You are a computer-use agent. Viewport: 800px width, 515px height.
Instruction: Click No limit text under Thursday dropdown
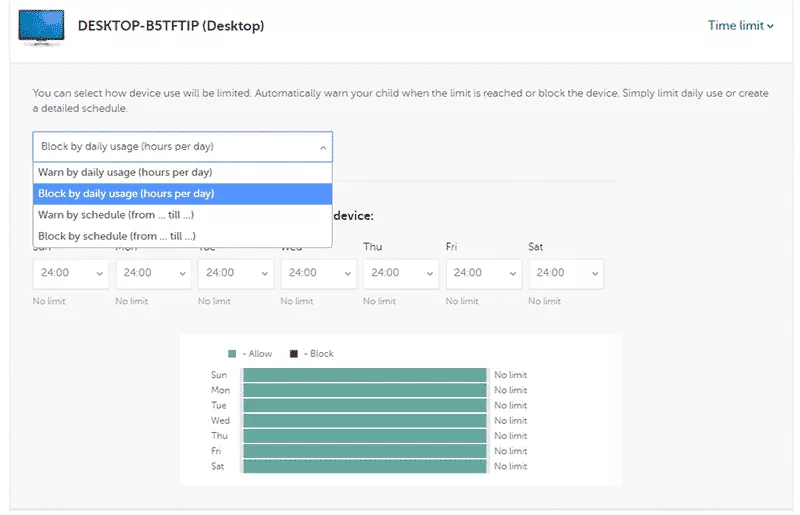tap(379, 301)
